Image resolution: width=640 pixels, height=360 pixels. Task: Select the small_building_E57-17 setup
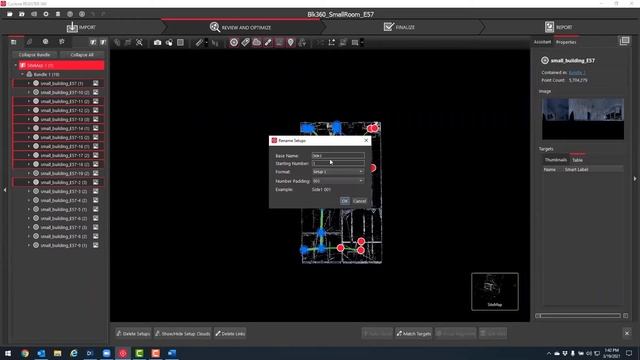tap(64, 155)
